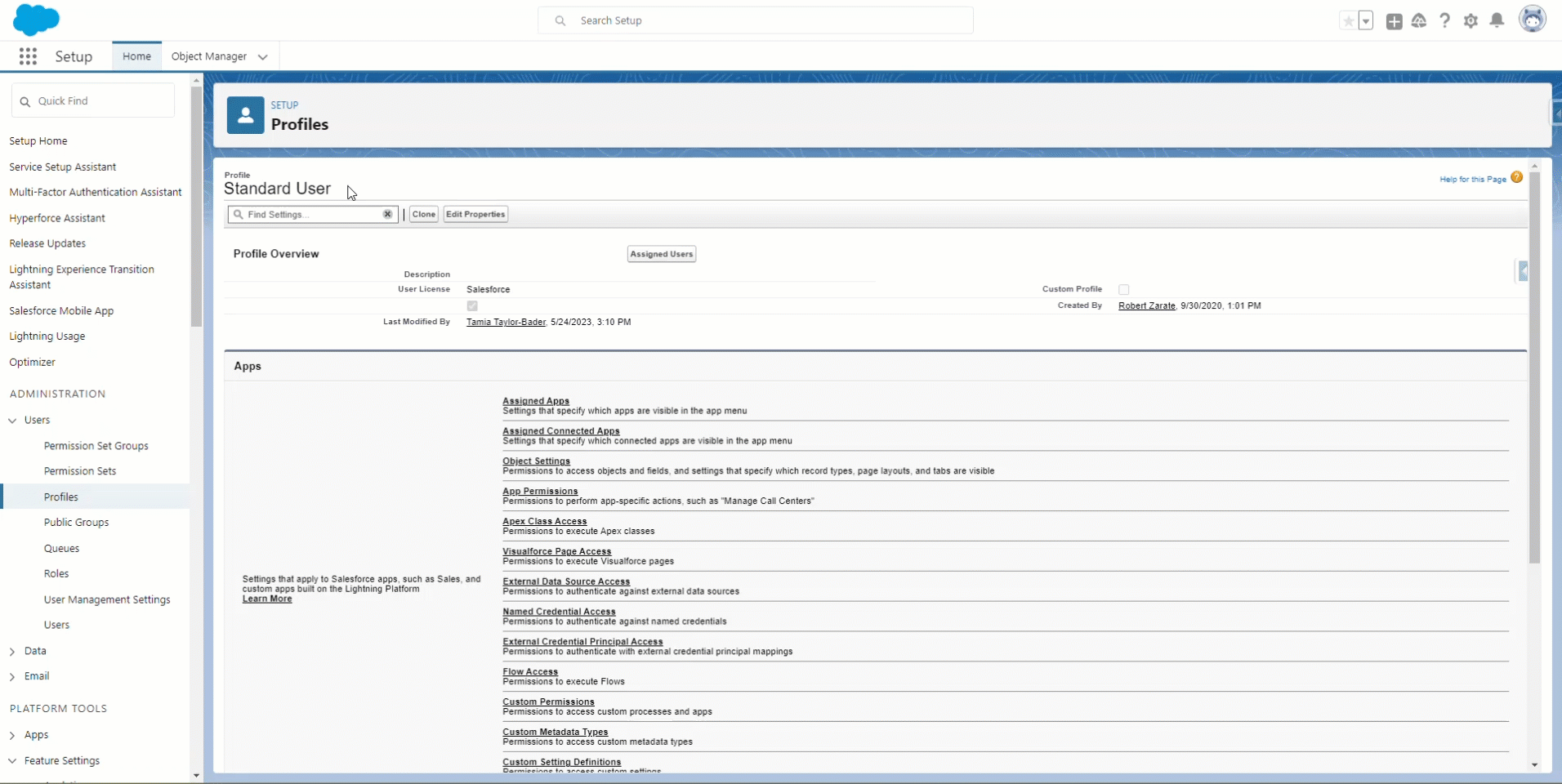The height and width of the screenshot is (784, 1562).
Task: Open Setup Home in sidebar
Action: [x=38, y=141]
